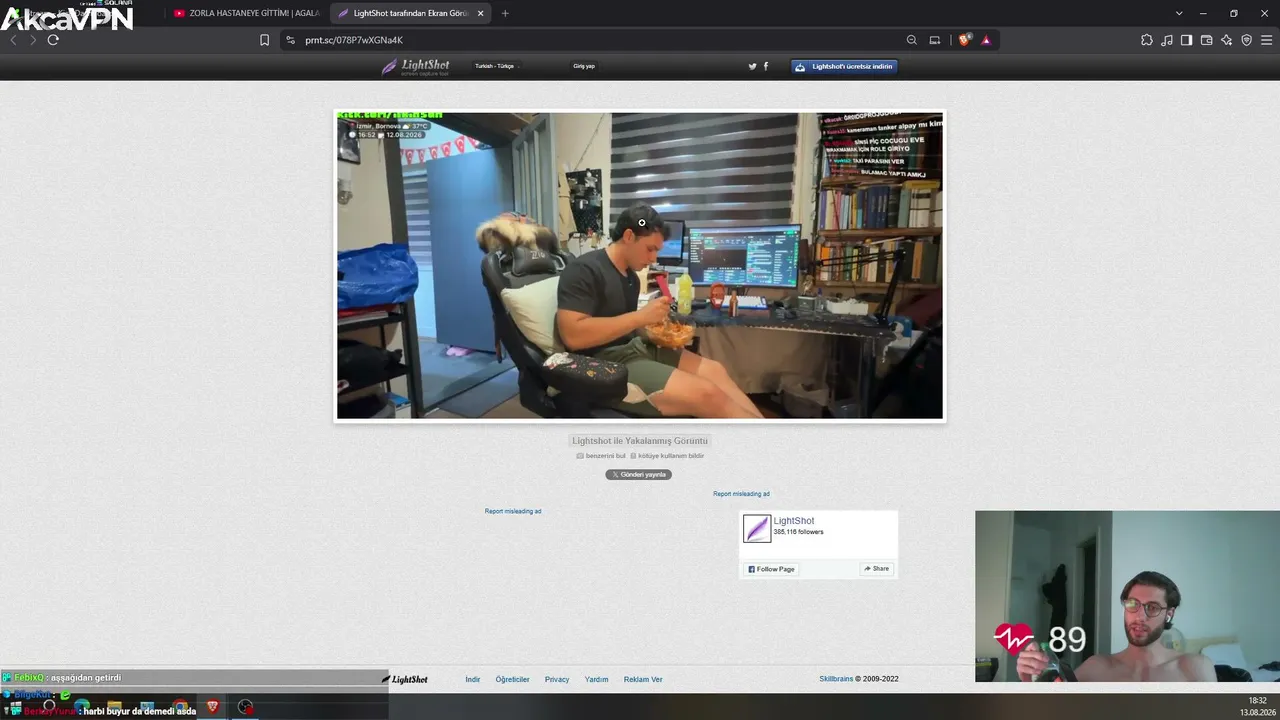Open Brave VPN shield icon
This screenshot has width=1280, height=720.
[1246, 40]
